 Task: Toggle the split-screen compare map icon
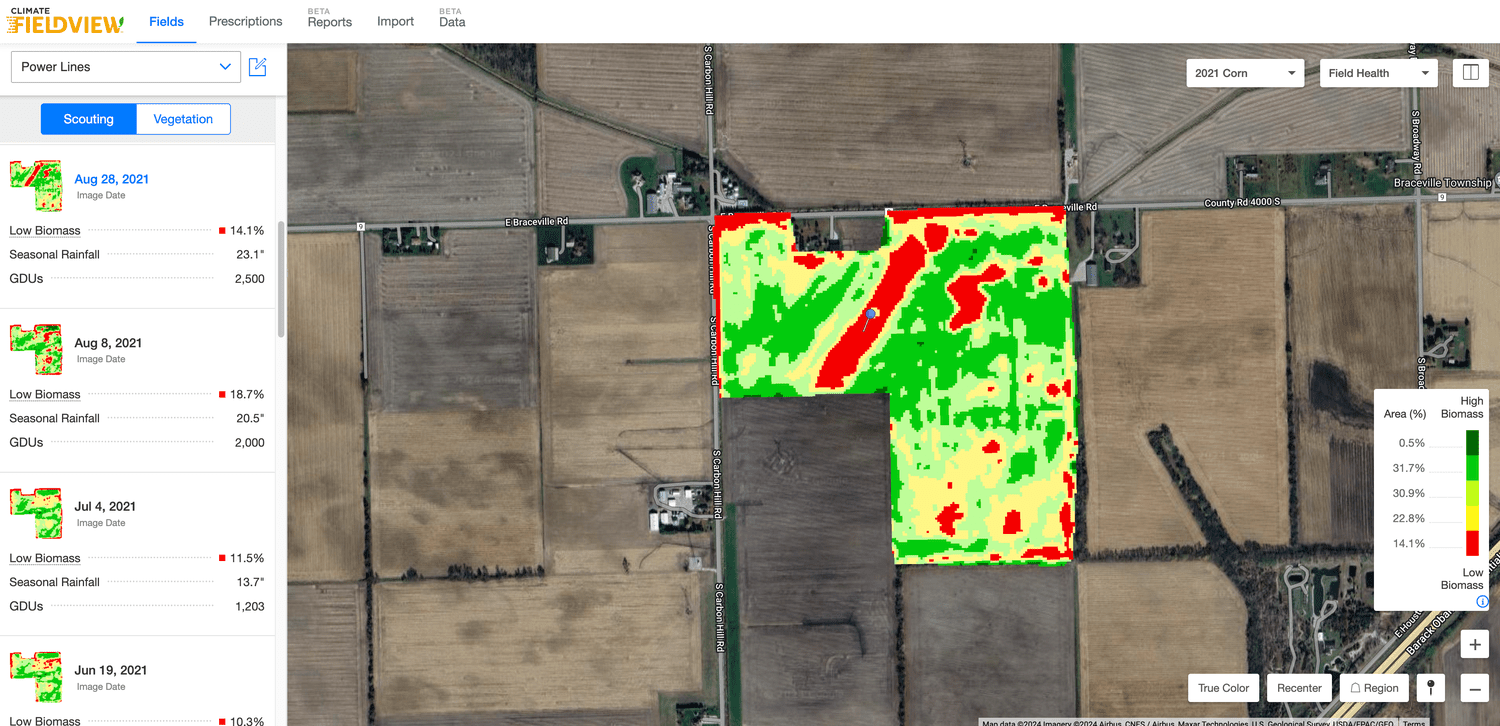click(1471, 73)
